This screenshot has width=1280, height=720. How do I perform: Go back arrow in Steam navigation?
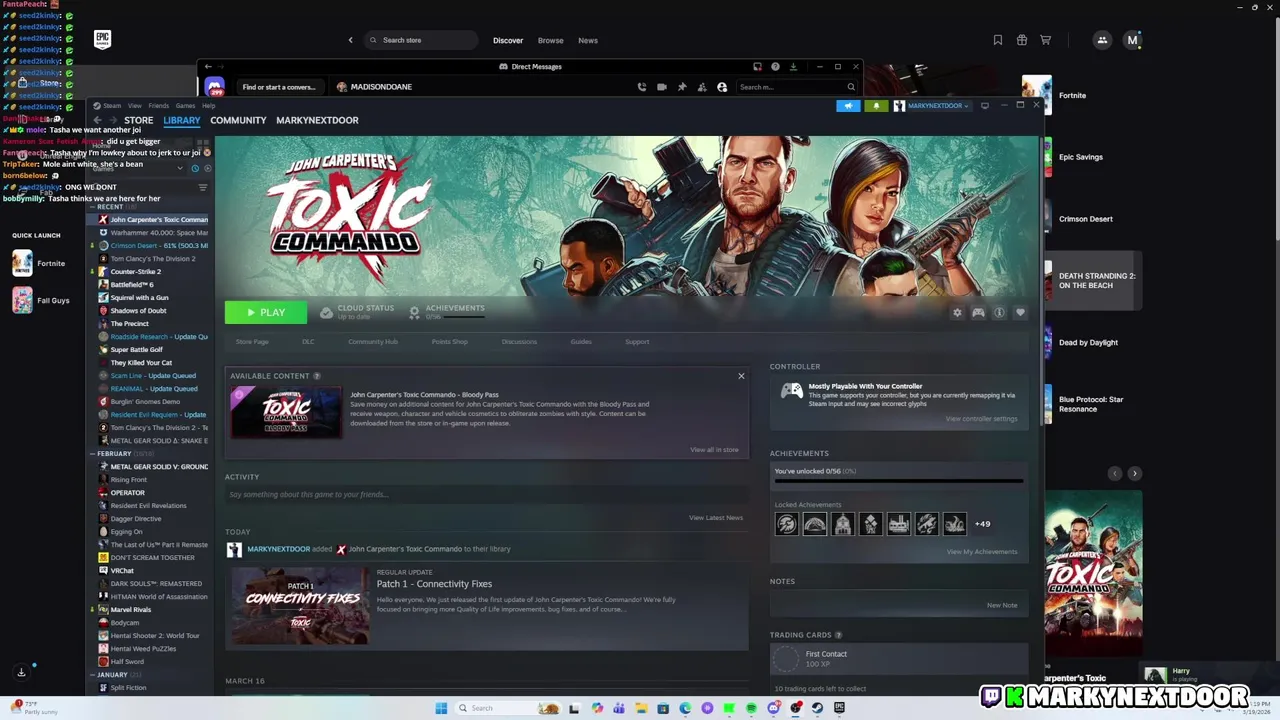pyautogui.click(x=97, y=120)
